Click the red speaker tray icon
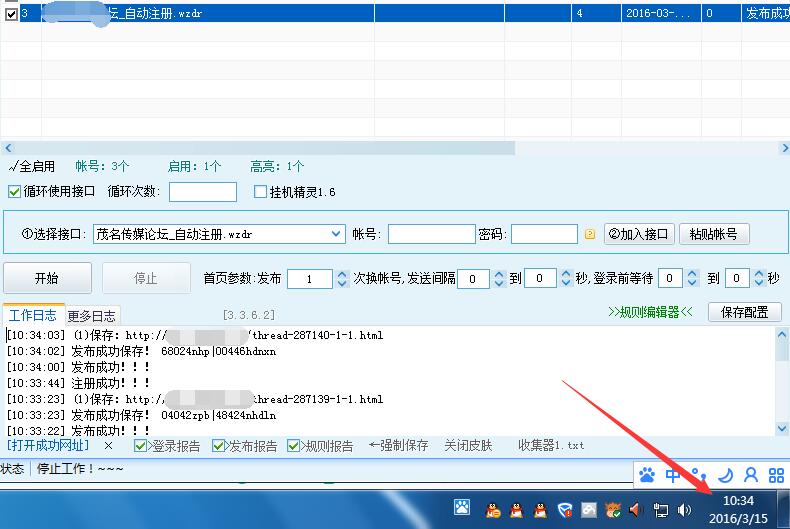Screen dimensions: 790x529 [636, 510]
